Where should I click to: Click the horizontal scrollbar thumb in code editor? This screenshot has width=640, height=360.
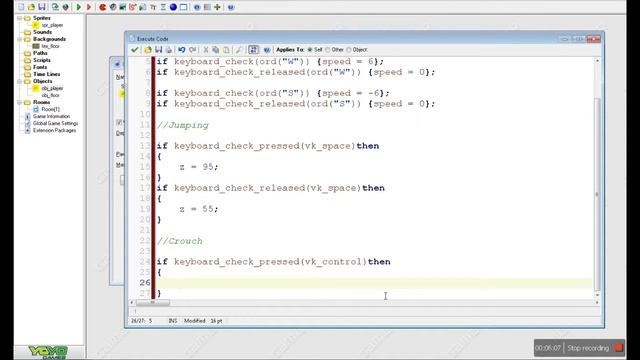153,303
